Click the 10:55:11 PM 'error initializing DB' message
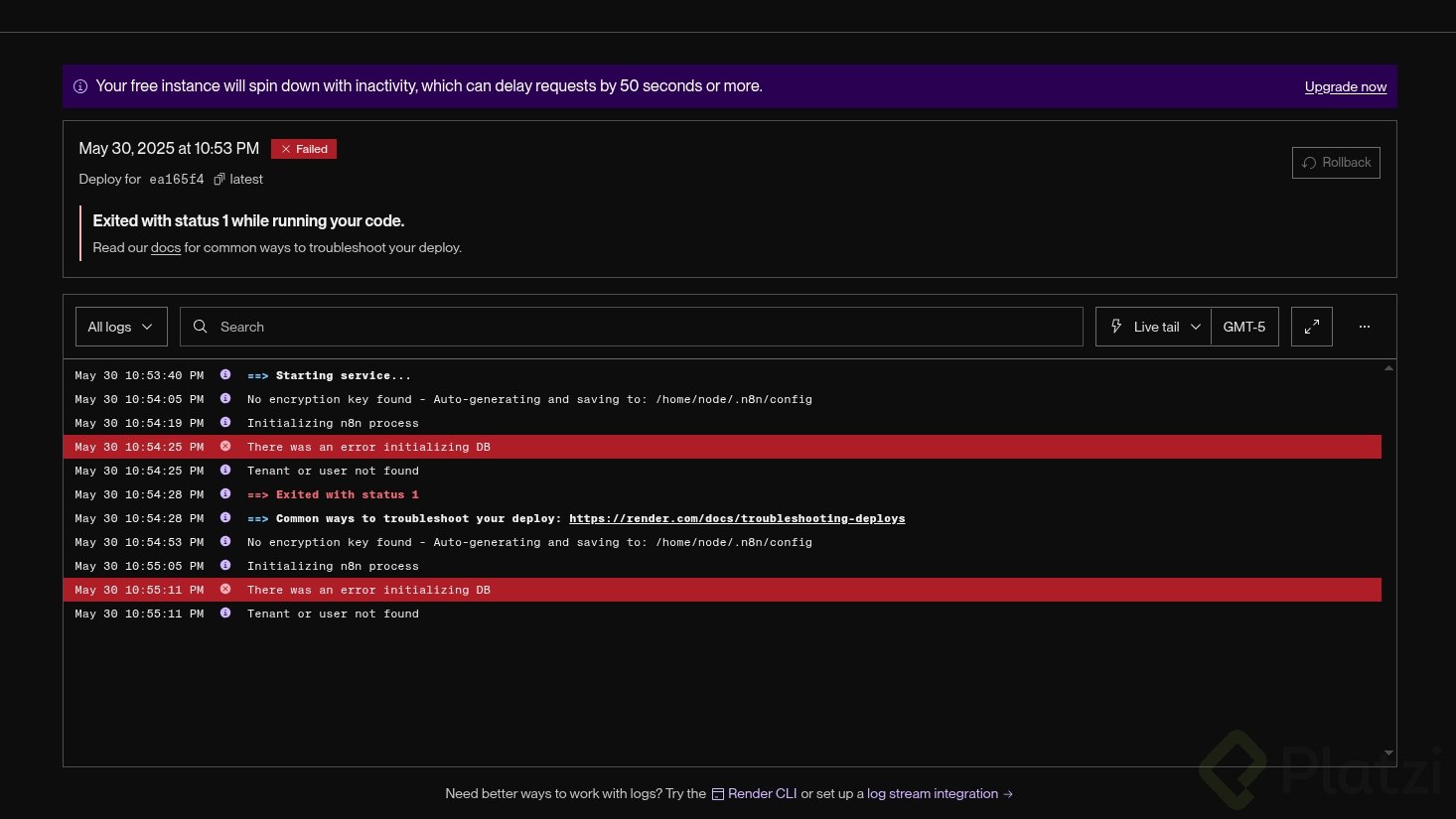The height and width of the screenshot is (819, 1456). [368, 590]
